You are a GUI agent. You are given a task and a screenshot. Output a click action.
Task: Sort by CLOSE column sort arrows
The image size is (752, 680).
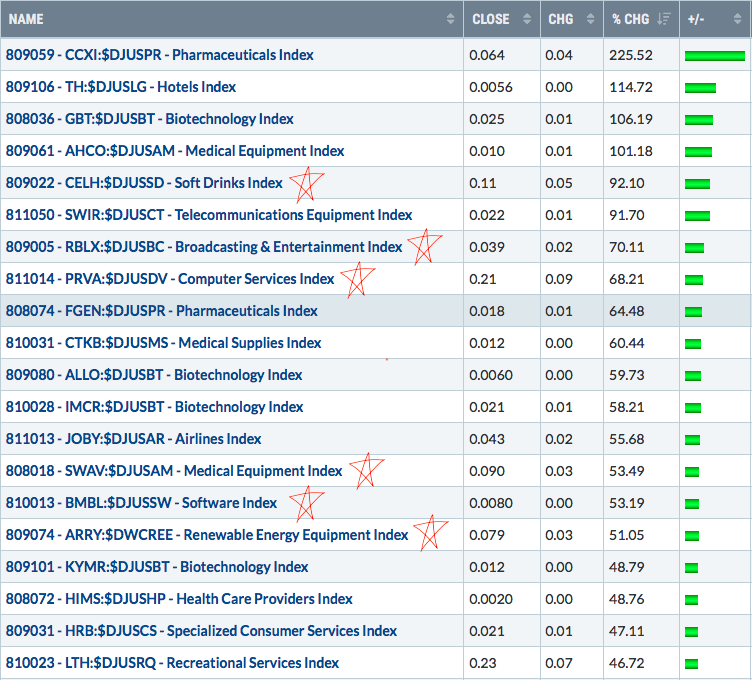pyautogui.click(x=527, y=19)
